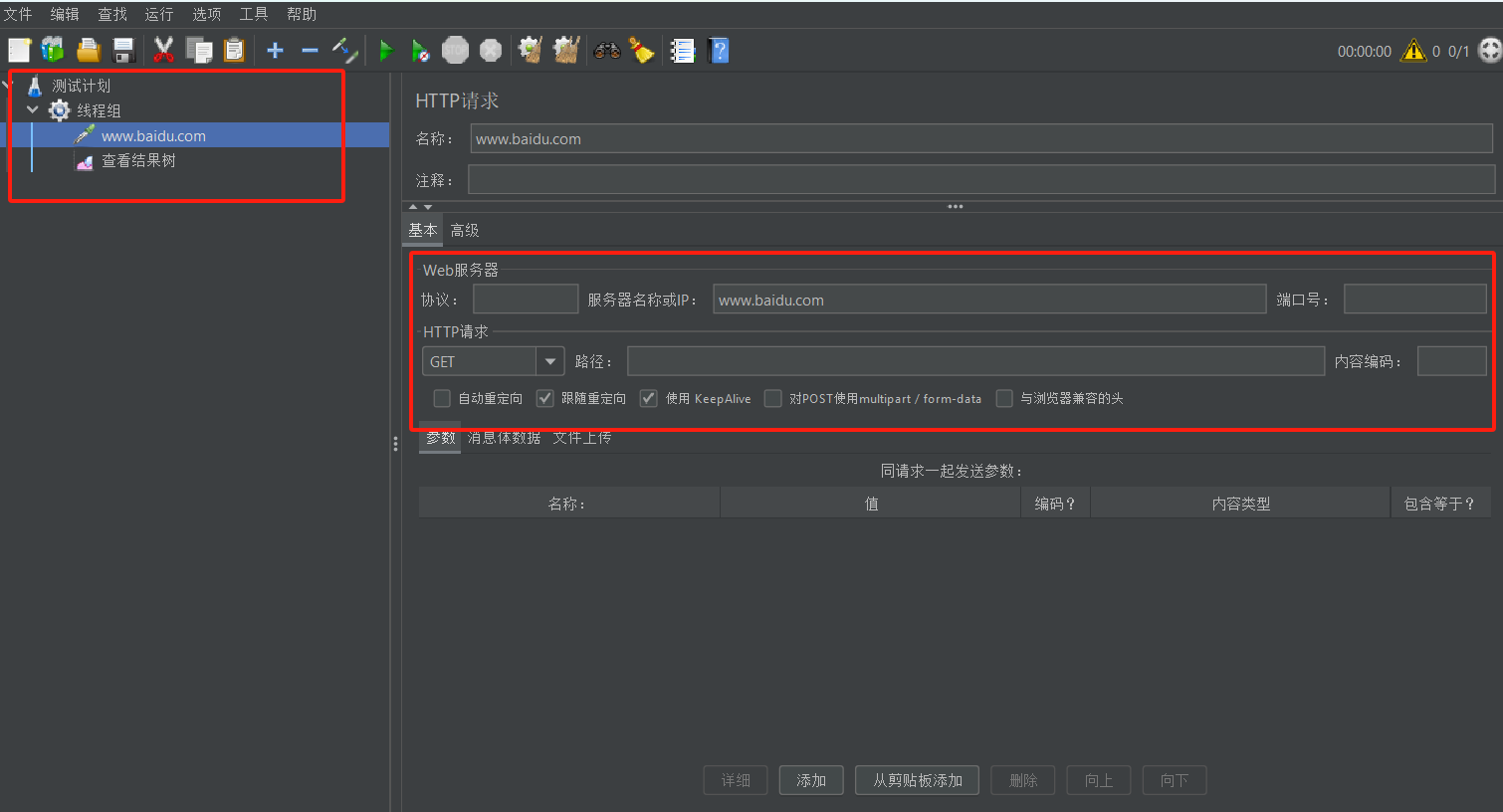
Task: Switch to the 高级 tab
Action: click(465, 230)
